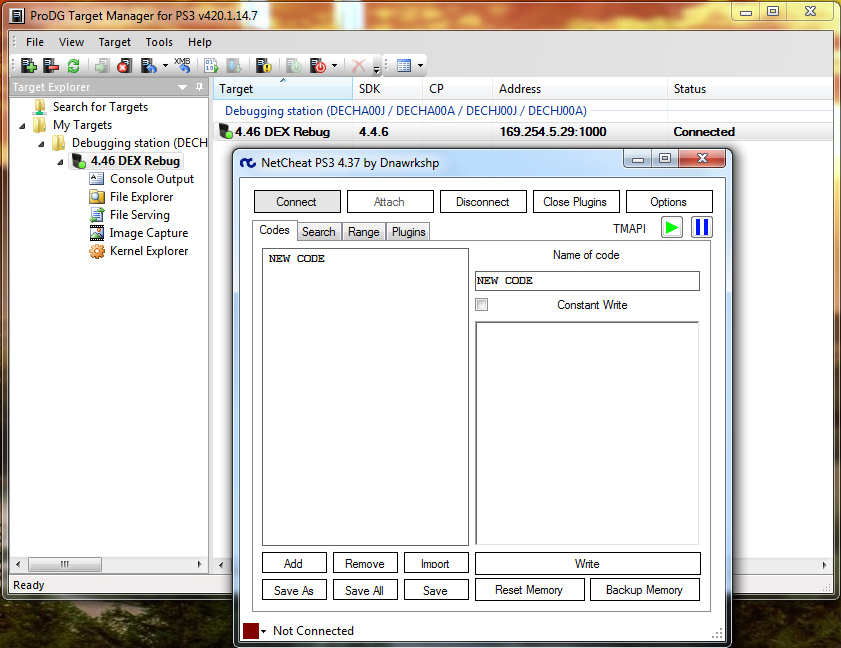Click the Name of code input field
This screenshot has height=648, width=841.
coord(587,281)
